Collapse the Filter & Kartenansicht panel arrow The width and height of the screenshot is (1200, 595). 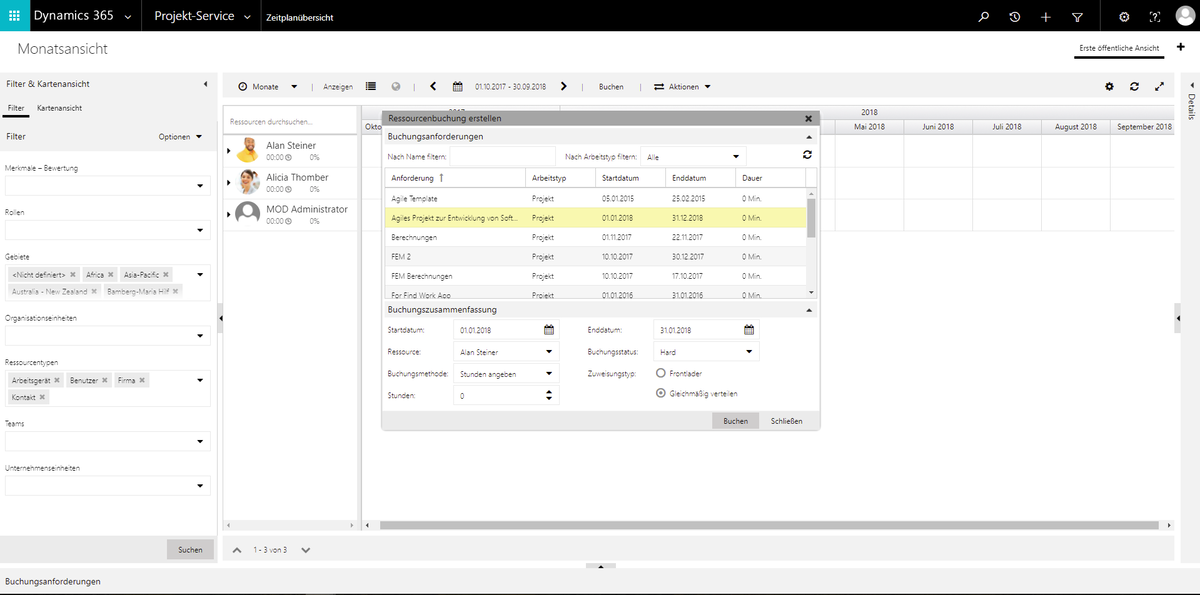coord(205,84)
